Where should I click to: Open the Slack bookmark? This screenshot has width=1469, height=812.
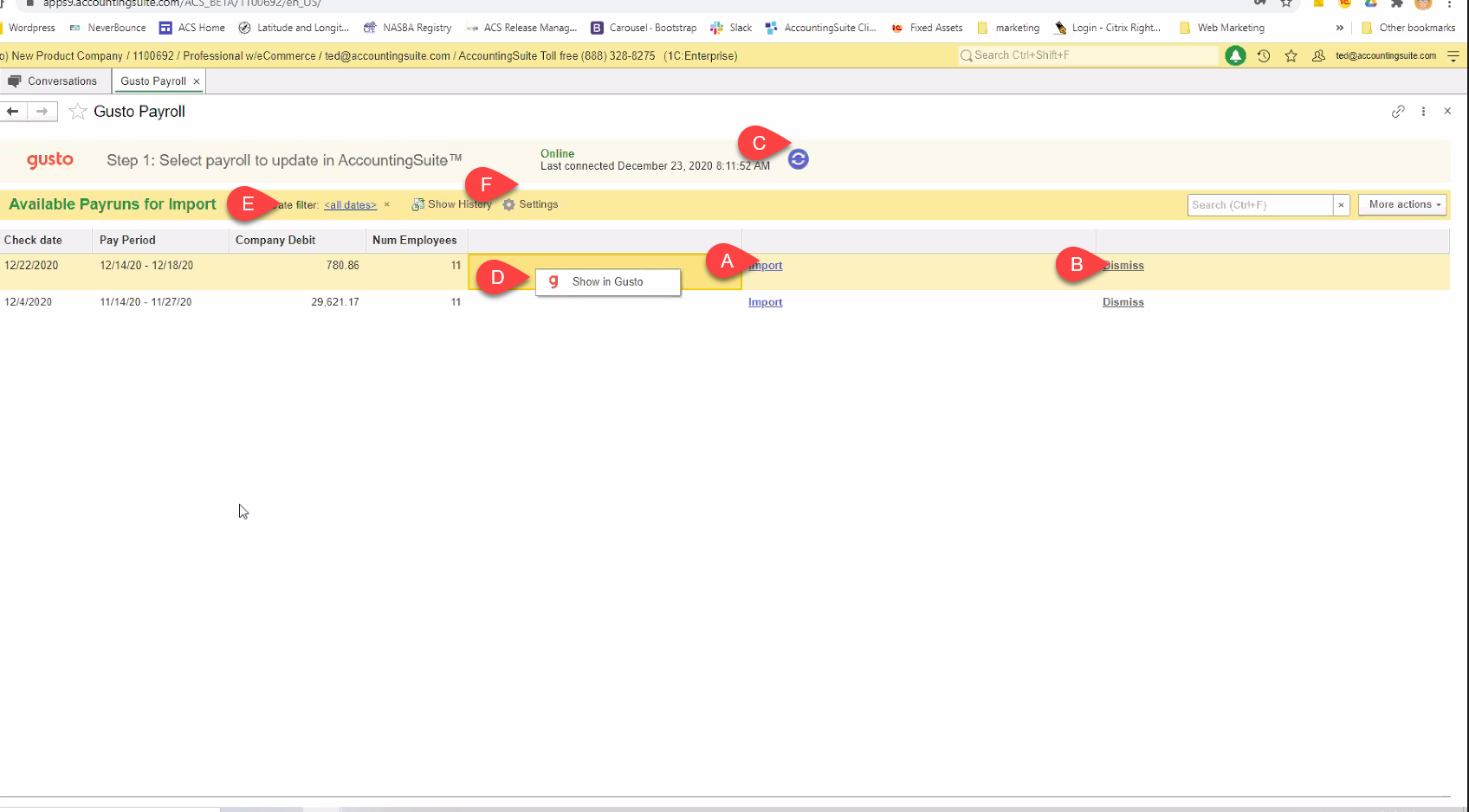730,28
